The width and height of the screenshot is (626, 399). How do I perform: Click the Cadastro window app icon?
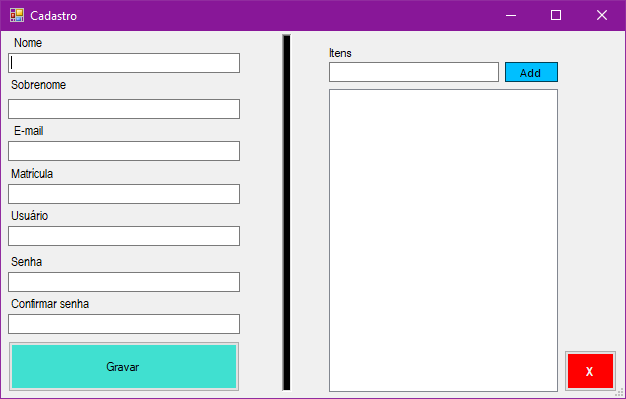(17, 15)
